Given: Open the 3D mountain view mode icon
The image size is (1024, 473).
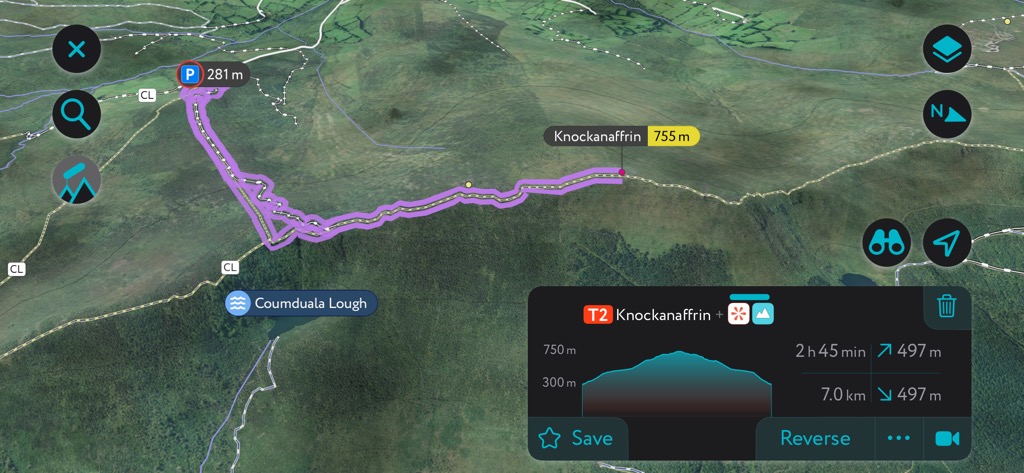Looking at the screenshot, I should click(x=76, y=180).
